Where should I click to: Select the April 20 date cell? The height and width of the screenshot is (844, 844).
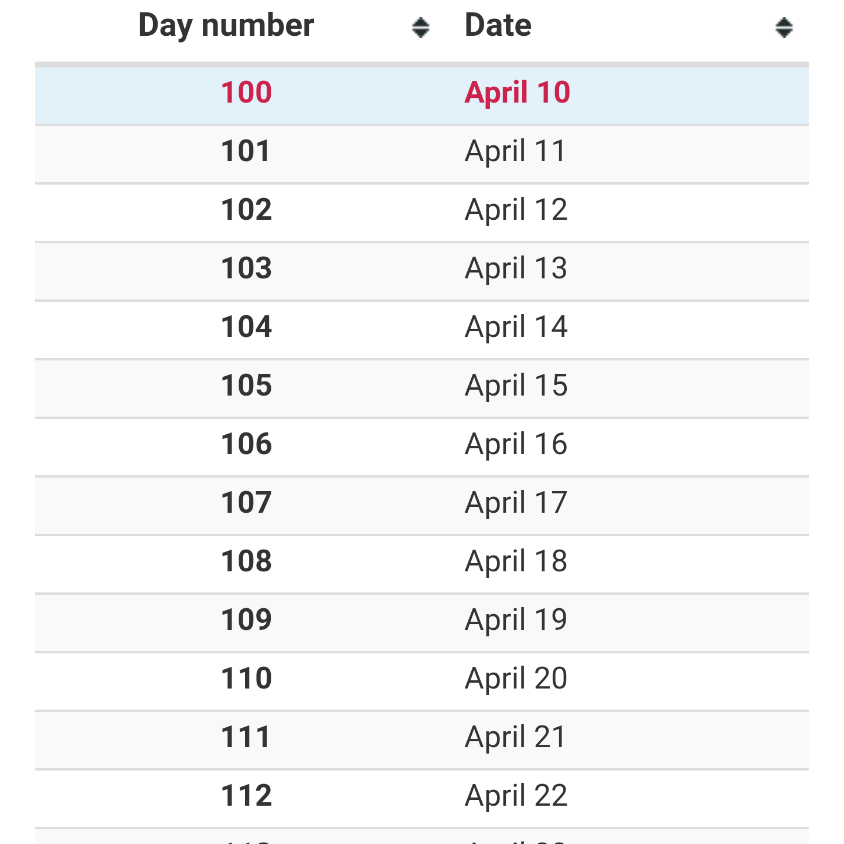(x=516, y=679)
